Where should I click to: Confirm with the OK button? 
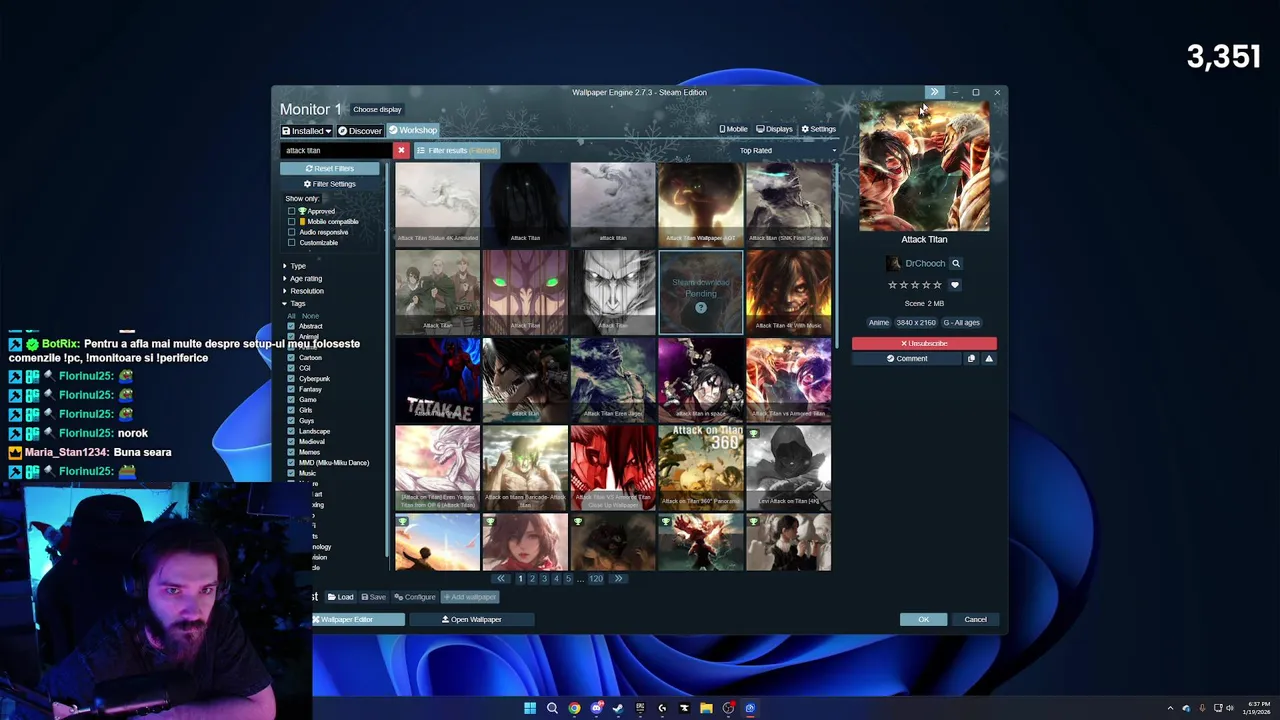(x=923, y=619)
